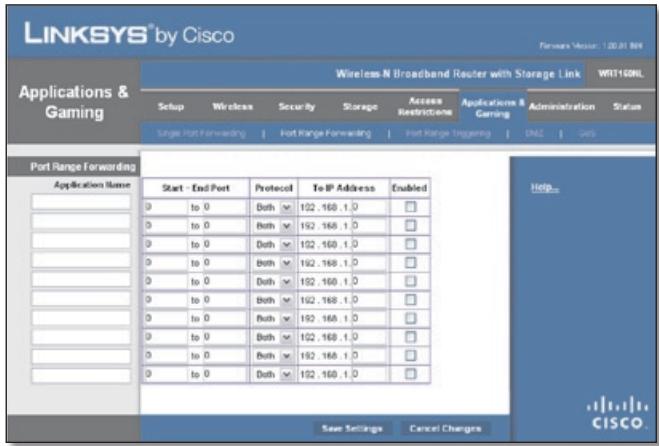The height and width of the screenshot is (446, 659).
Task: Click the Applications & Gaming tab
Action: click(x=493, y=108)
